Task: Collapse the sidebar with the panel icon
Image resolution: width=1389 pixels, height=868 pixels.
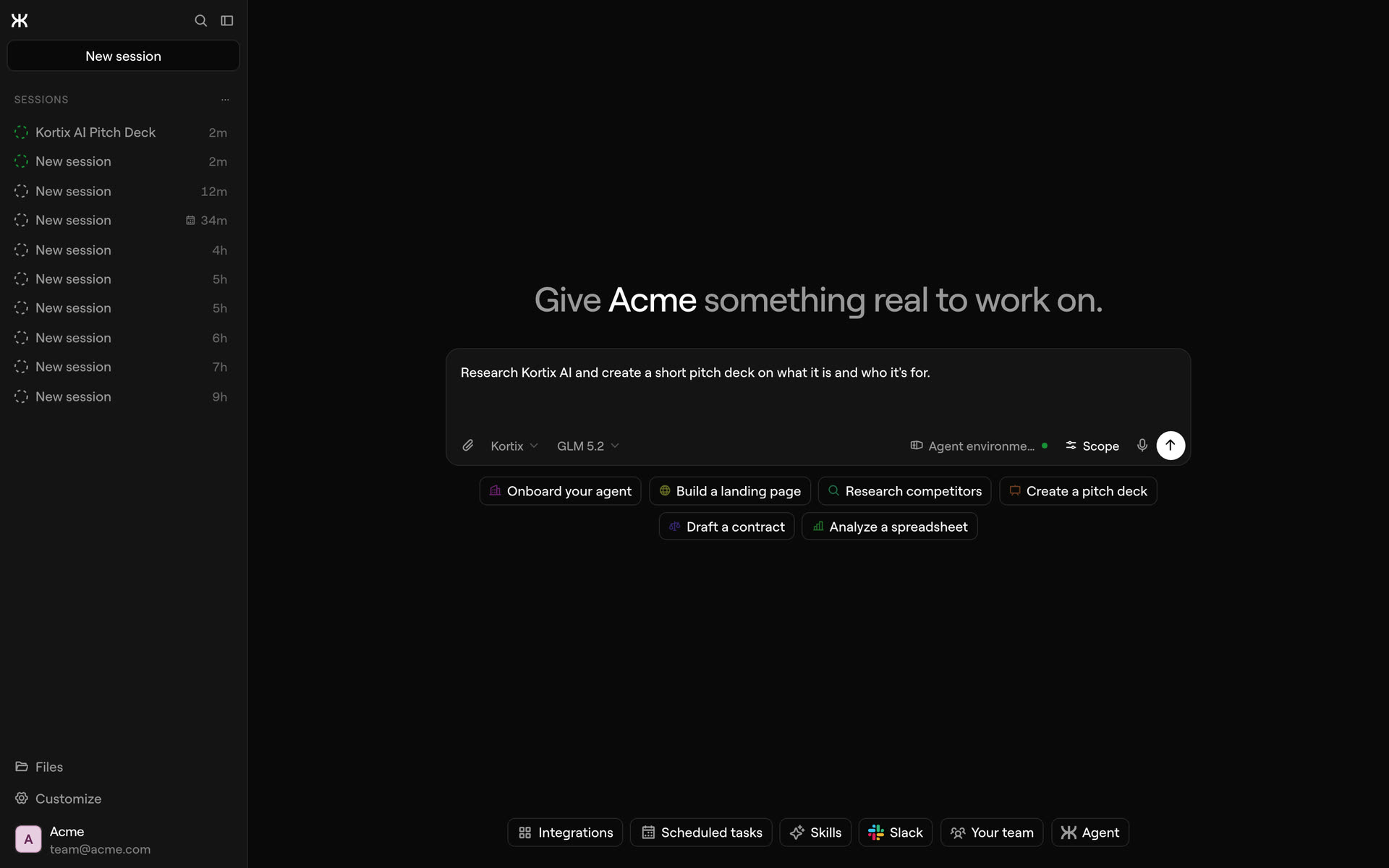Action: (x=227, y=20)
